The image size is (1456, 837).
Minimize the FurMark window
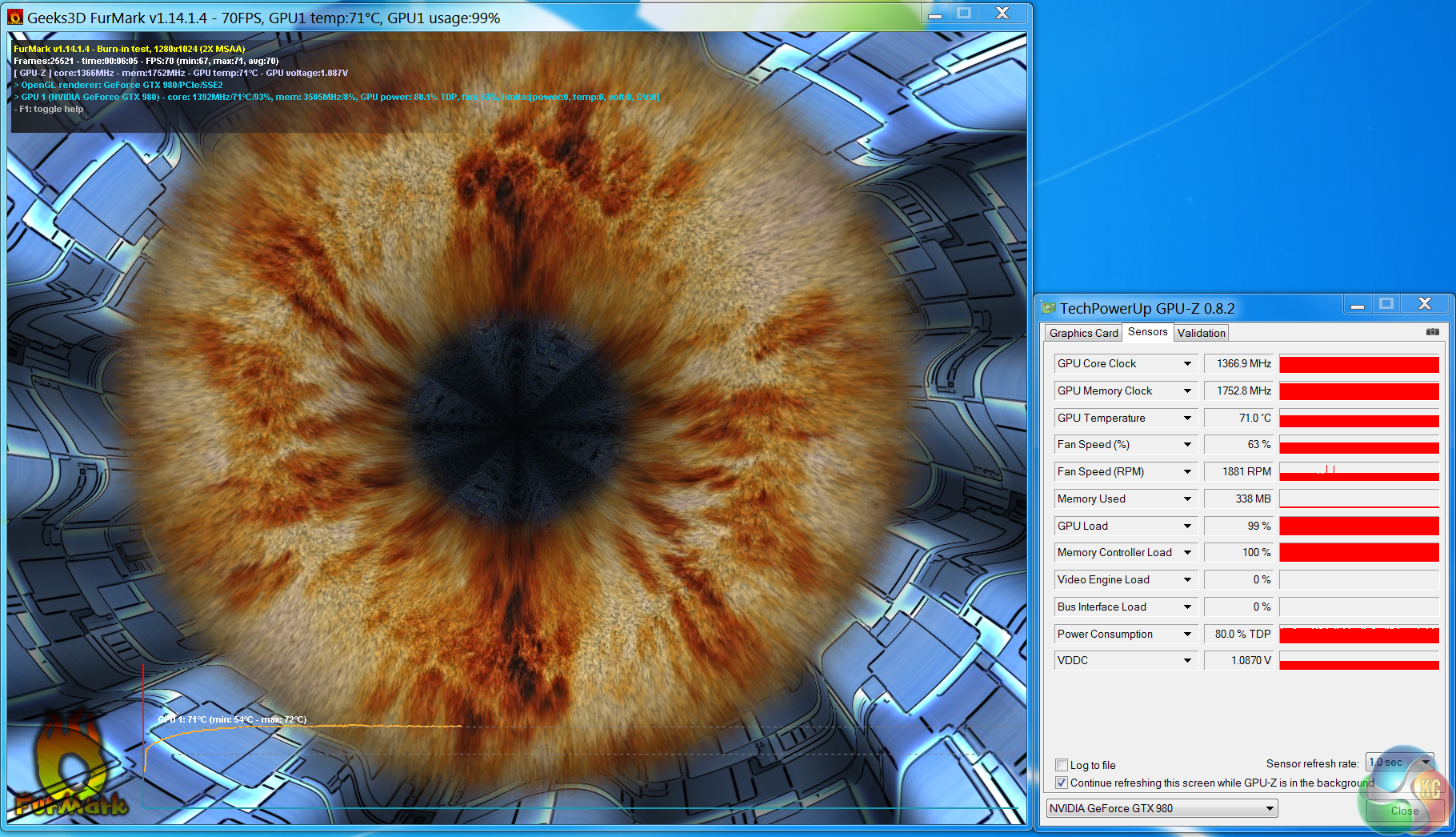click(x=934, y=14)
